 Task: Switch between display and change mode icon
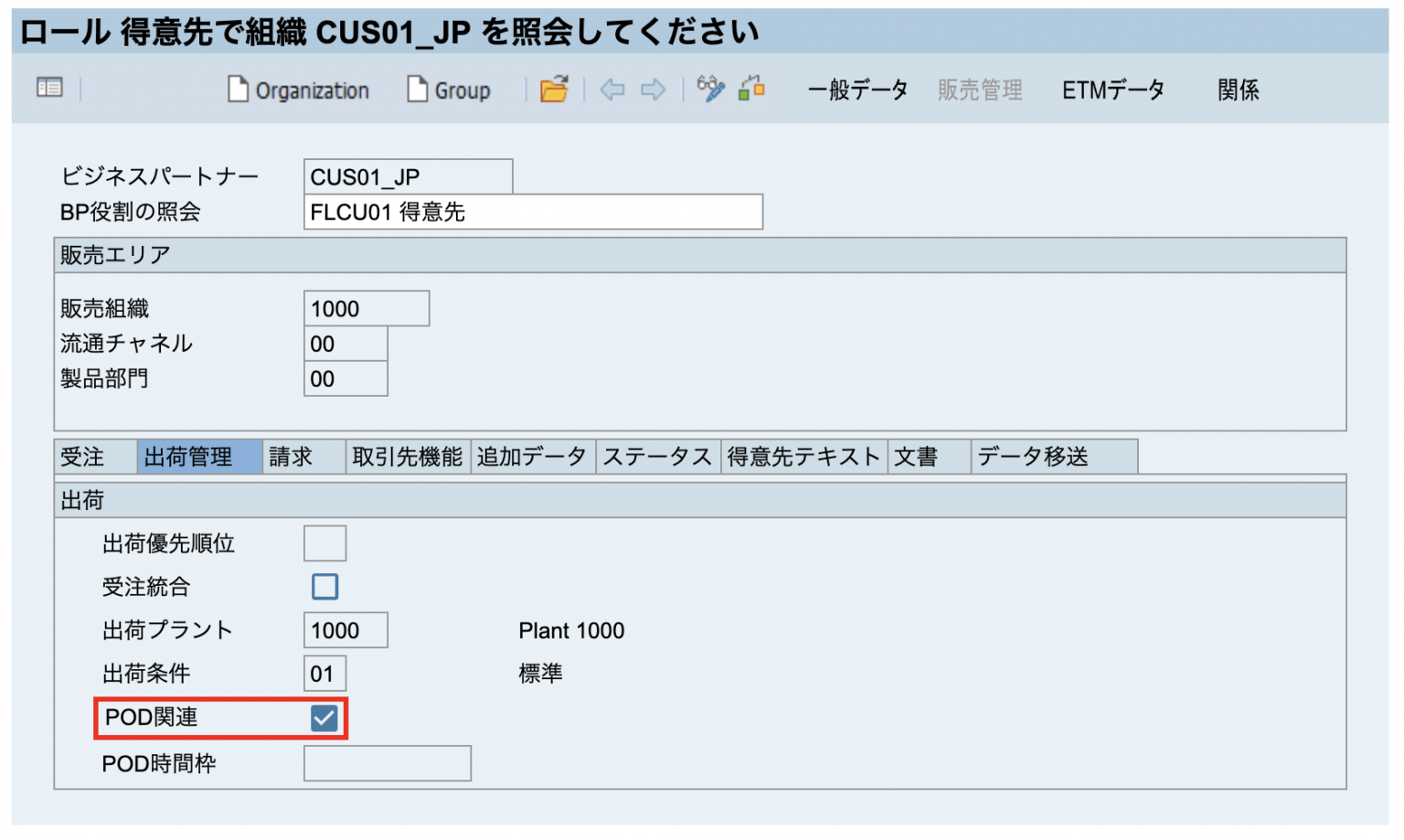click(710, 89)
